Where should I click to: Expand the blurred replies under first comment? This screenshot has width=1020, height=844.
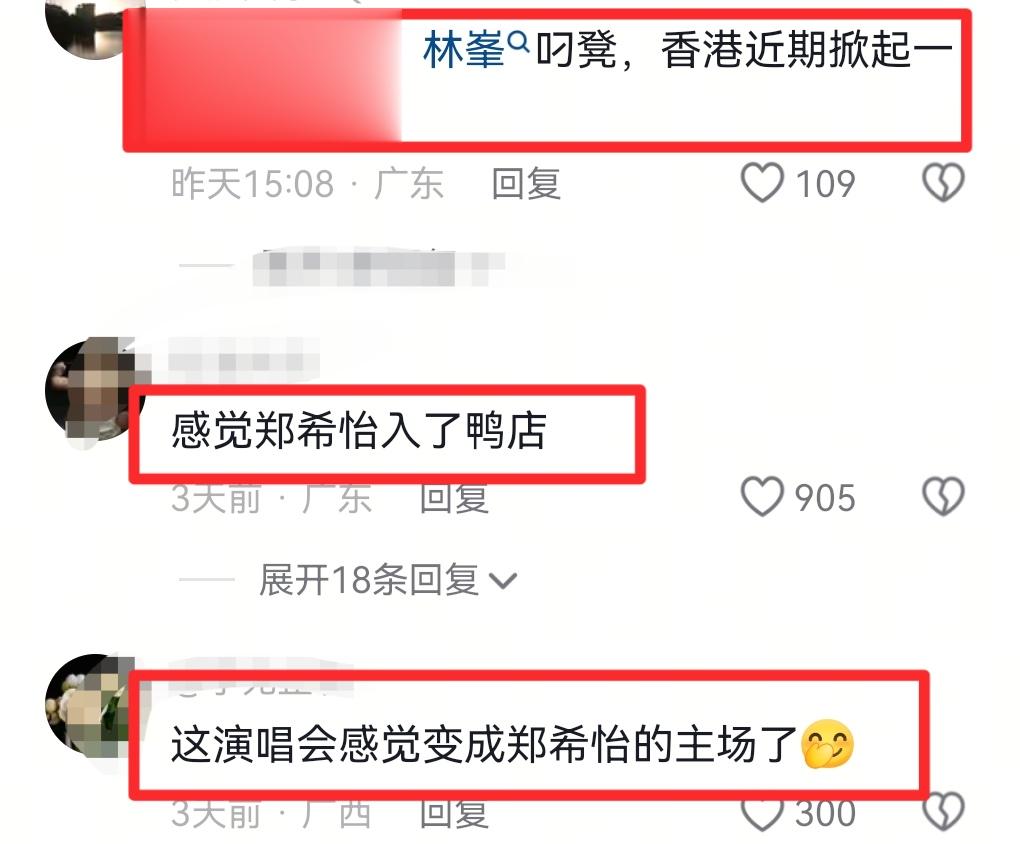click(x=377, y=267)
